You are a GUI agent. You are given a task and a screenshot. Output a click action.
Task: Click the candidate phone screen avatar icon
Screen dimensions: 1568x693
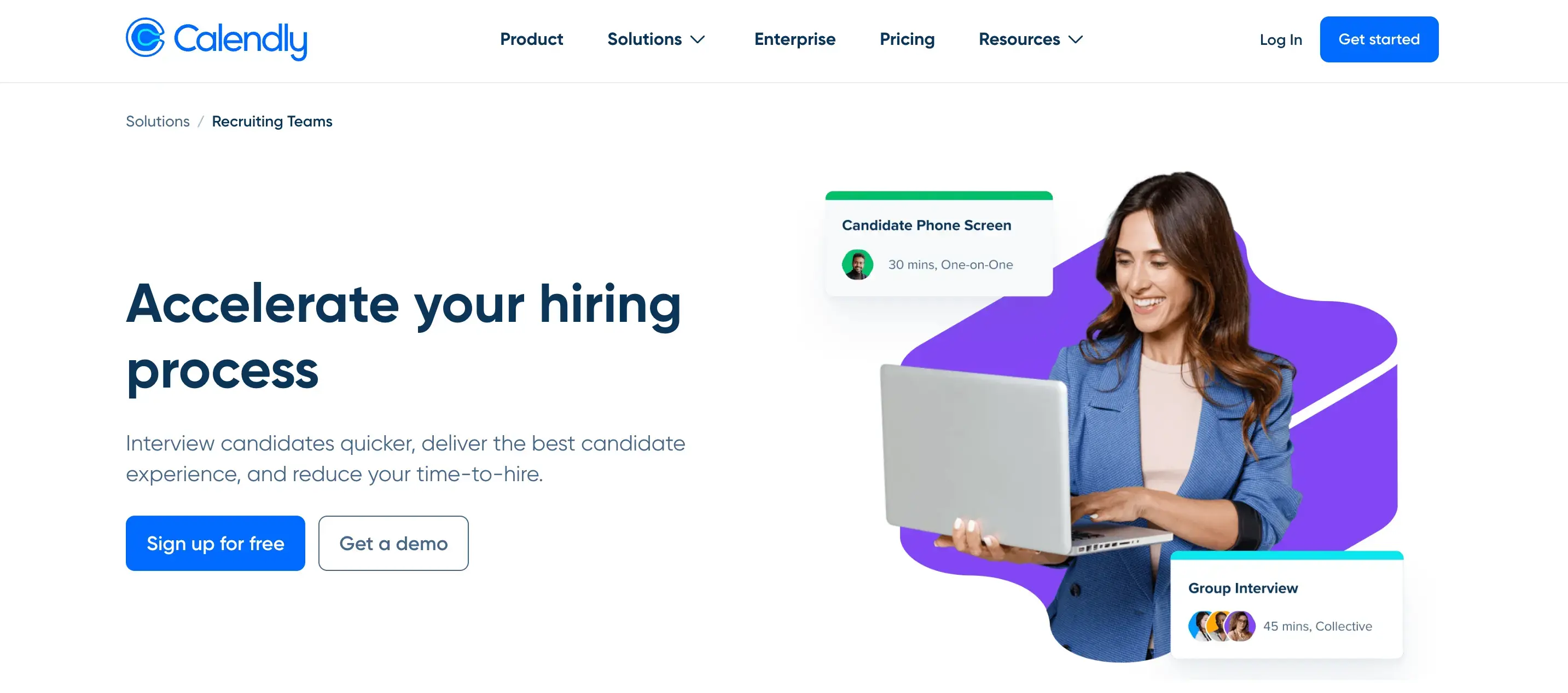tap(858, 263)
